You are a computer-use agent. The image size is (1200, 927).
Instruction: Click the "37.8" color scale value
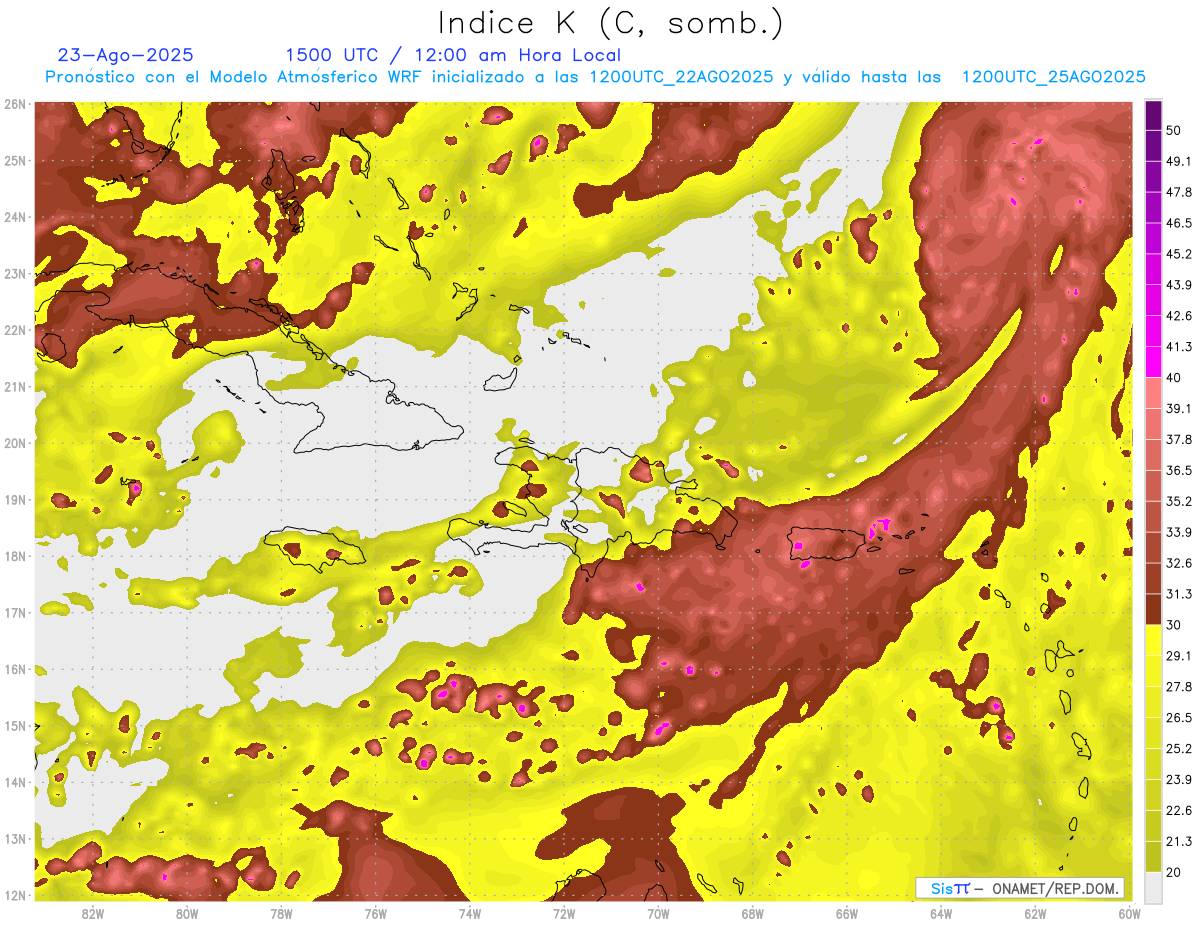point(1179,439)
